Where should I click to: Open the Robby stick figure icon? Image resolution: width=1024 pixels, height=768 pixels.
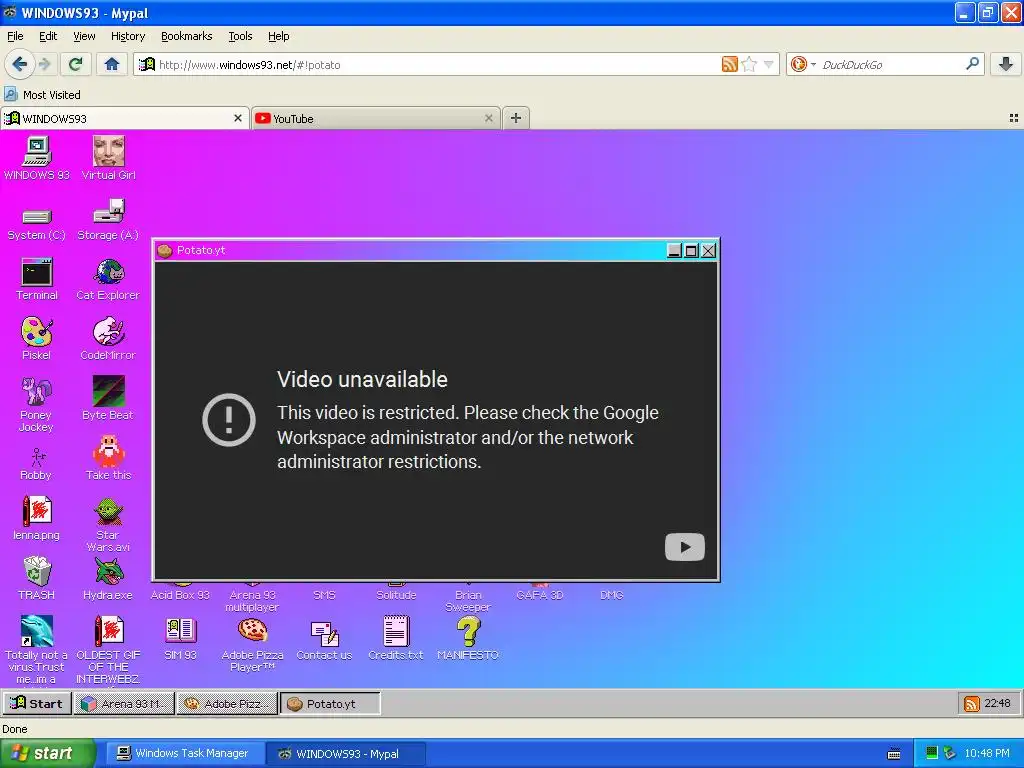click(x=37, y=464)
